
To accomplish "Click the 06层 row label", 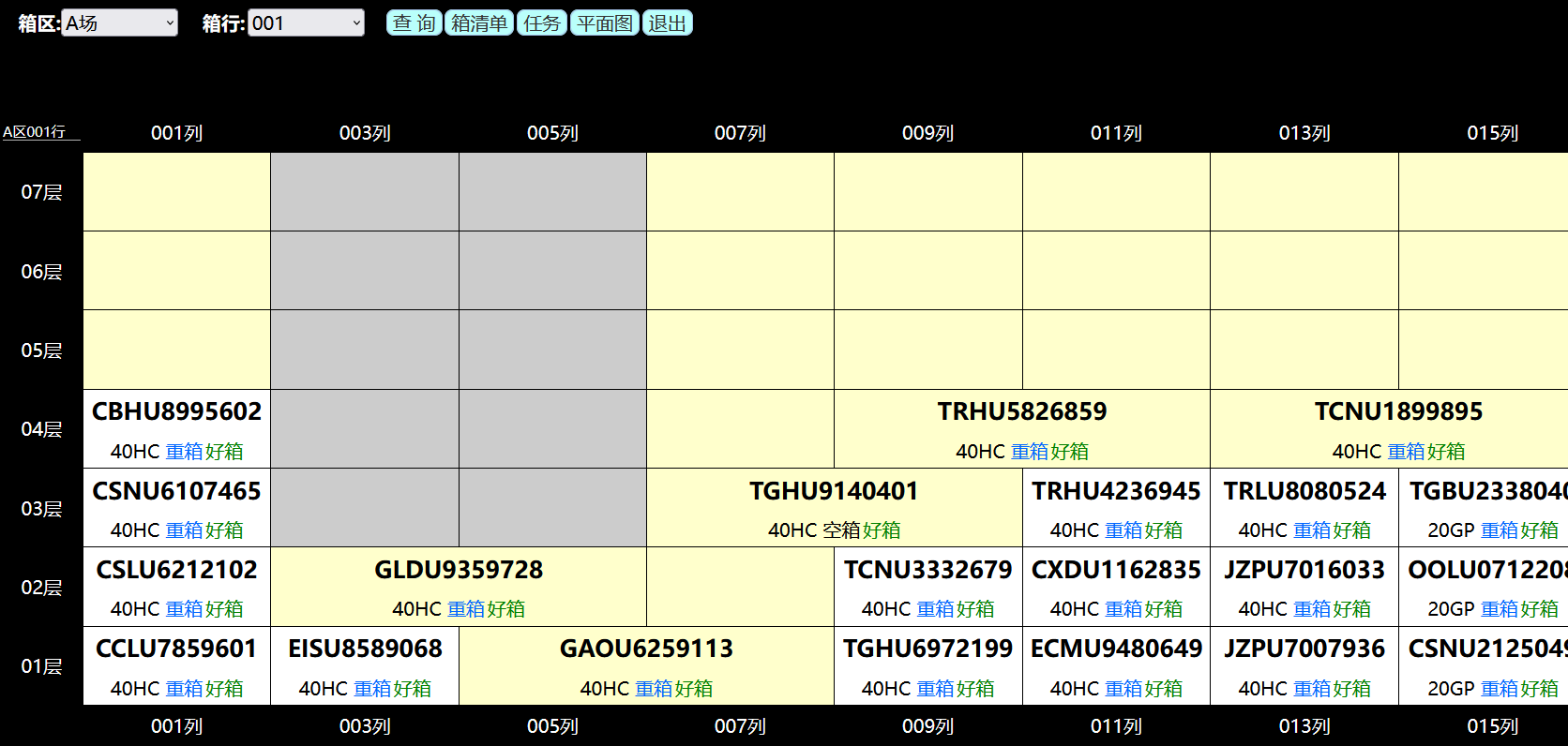I will click(41, 272).
